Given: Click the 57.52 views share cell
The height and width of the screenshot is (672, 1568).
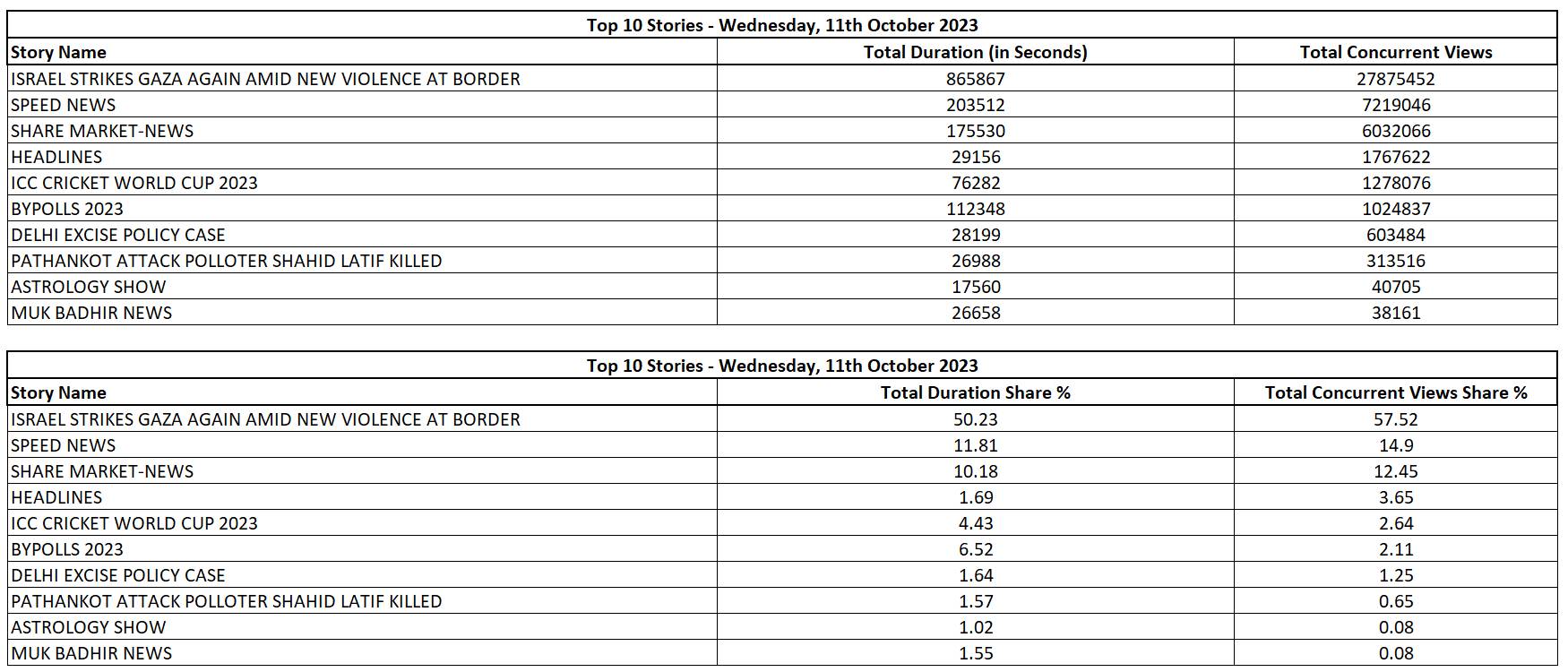Looking at the screenshot, I should click(x=1395, y=419).
